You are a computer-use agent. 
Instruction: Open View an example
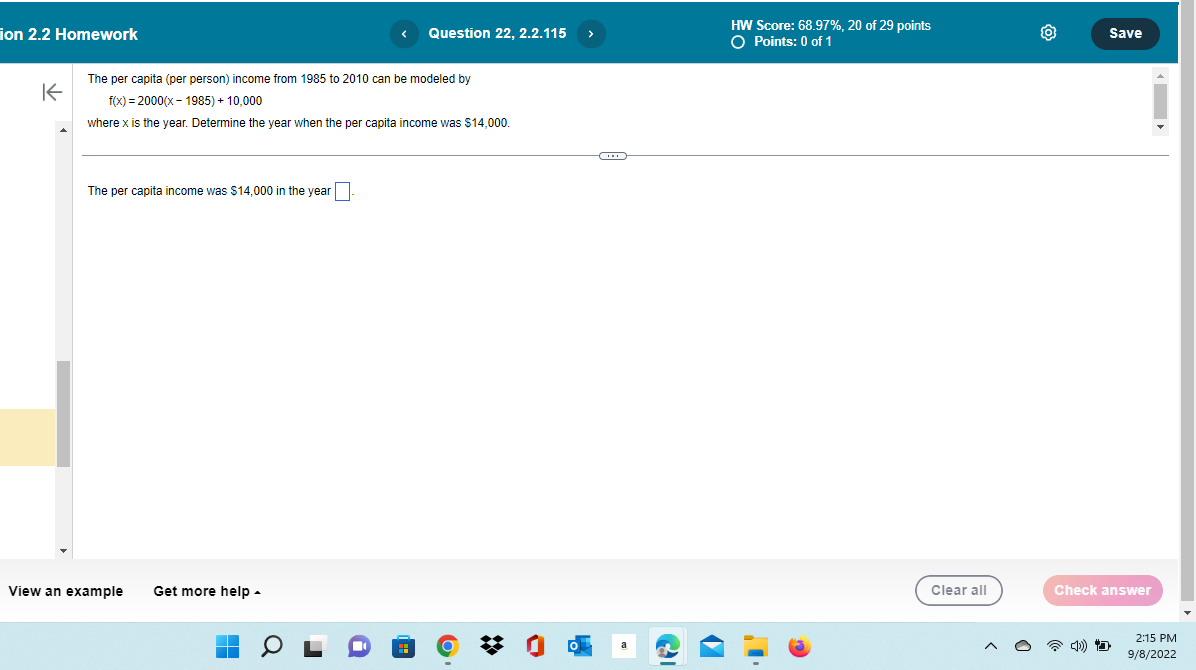click(66, 591)
